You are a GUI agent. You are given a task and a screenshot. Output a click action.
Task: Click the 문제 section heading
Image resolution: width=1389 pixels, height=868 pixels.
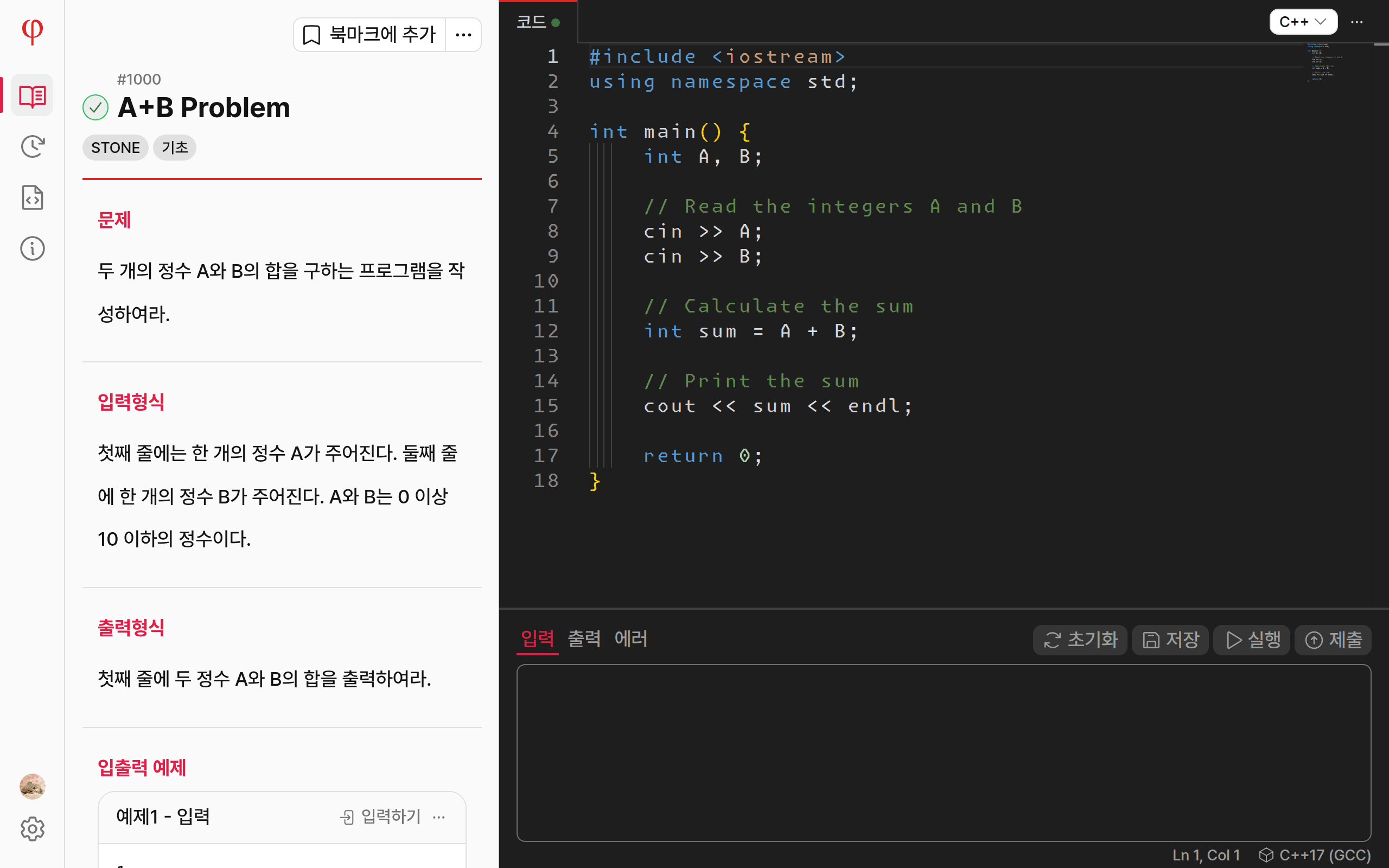point(114,220)
